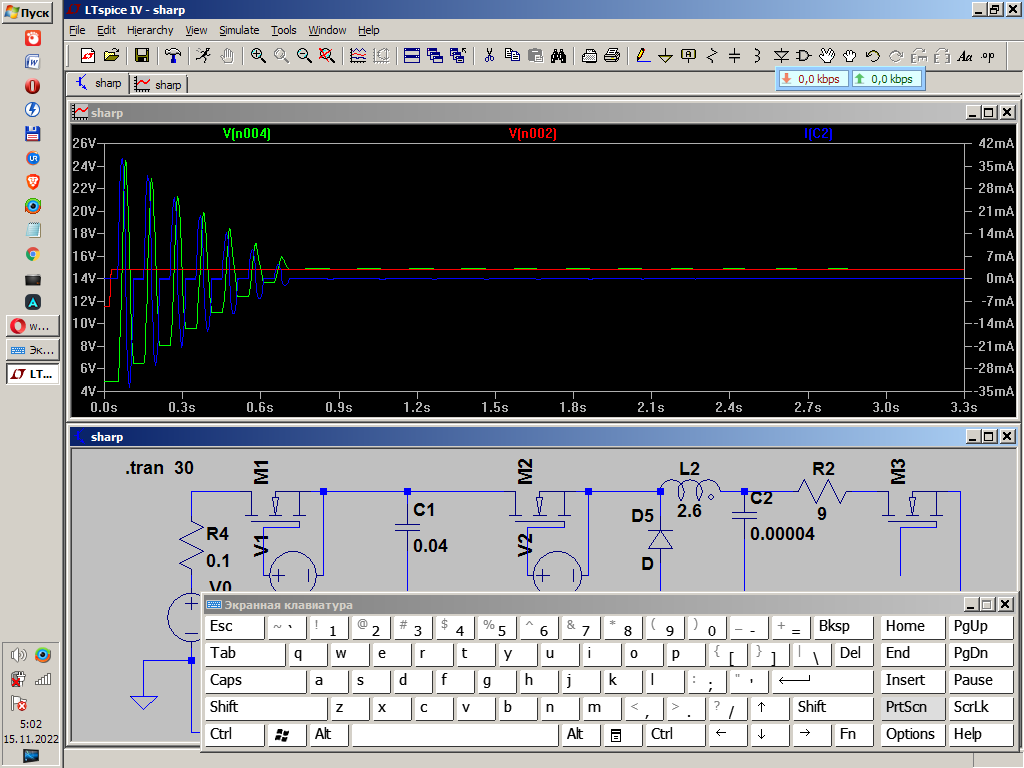Choose the Resistor component tool
Screen dimensions: 1024x768
(x=712, y=56)
